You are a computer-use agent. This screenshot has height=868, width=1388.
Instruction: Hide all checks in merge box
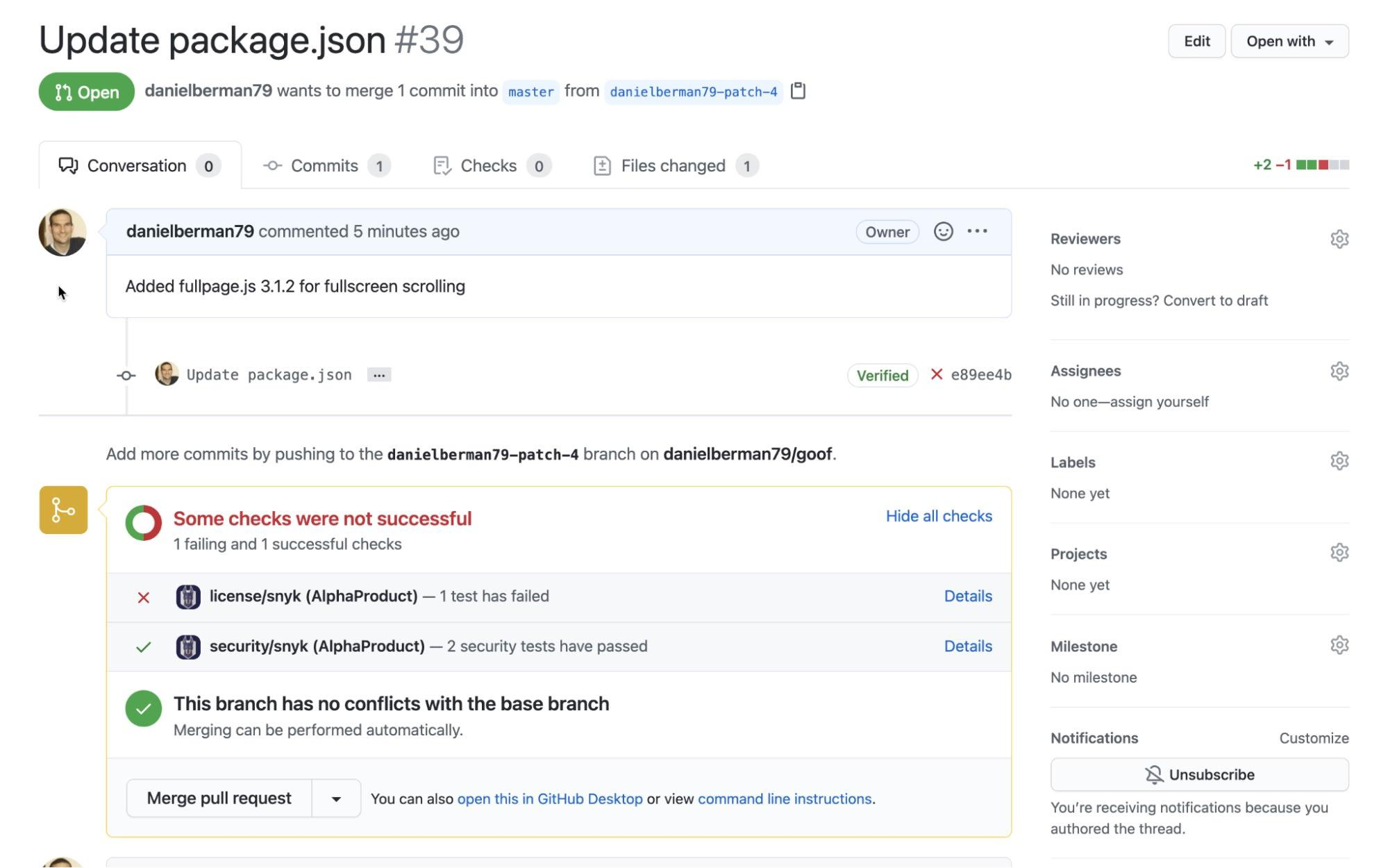[x=938, y=516]
